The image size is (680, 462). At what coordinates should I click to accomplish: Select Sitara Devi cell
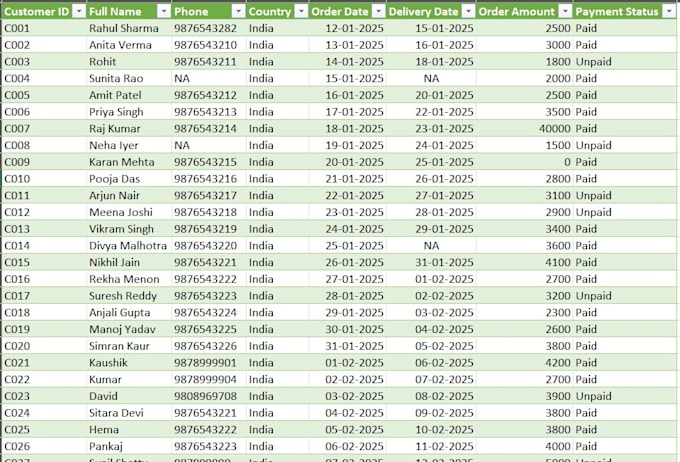[129, 413]
